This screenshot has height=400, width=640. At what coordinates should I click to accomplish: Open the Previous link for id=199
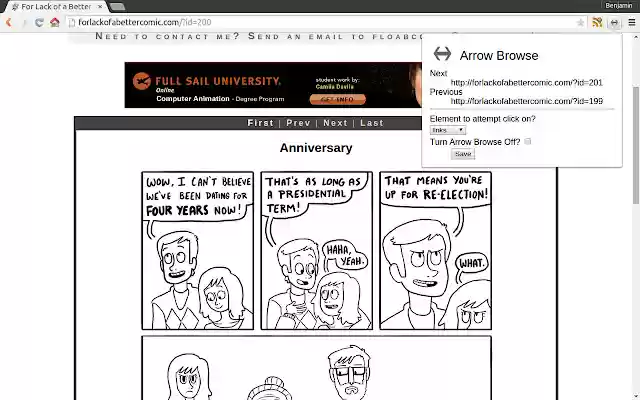[x=527, y=101]
